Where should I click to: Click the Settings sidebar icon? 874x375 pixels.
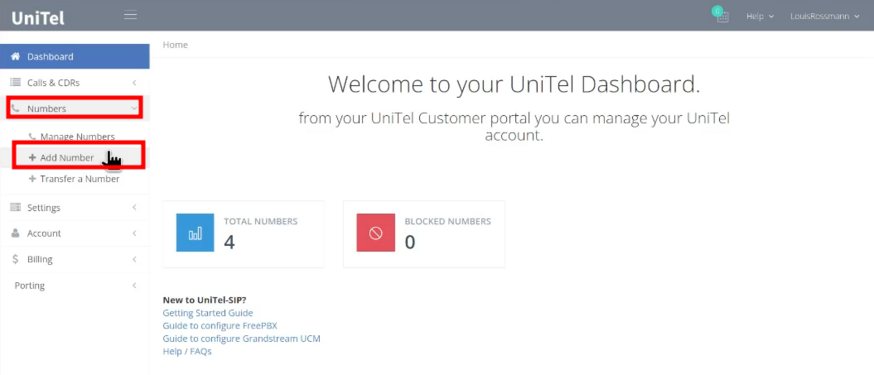(x=16, y=207)
